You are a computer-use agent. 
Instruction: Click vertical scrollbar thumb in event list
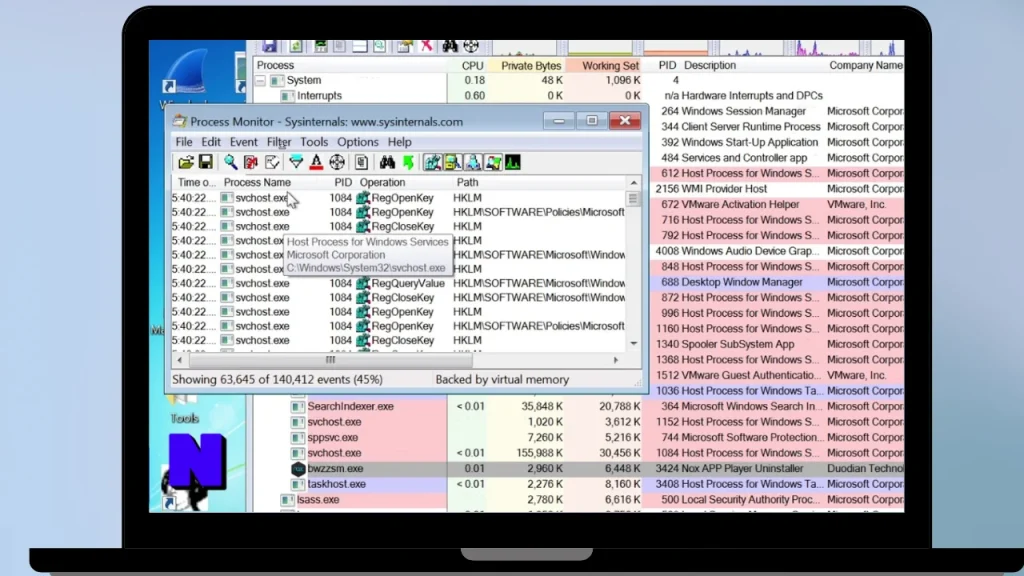click(x=633, y=199)
